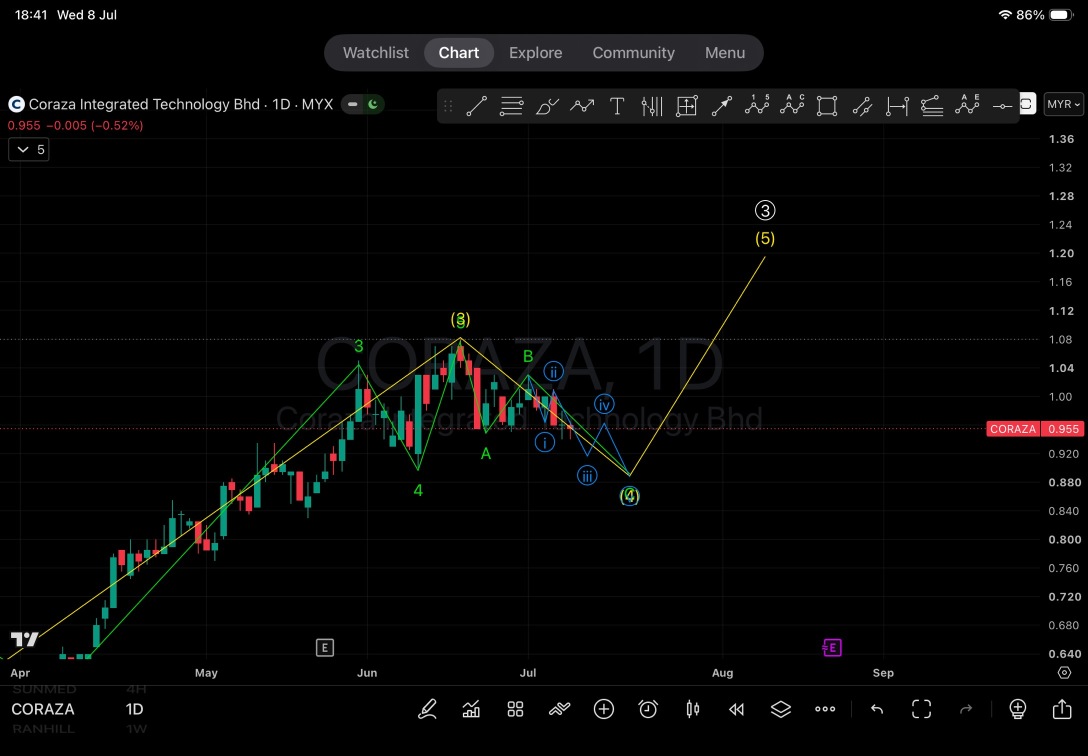Image resolution: width=1088 pixels, height=756 pixels.
Task: Create an alert with the alarm clock icon
Action: (x=648, y=709)
